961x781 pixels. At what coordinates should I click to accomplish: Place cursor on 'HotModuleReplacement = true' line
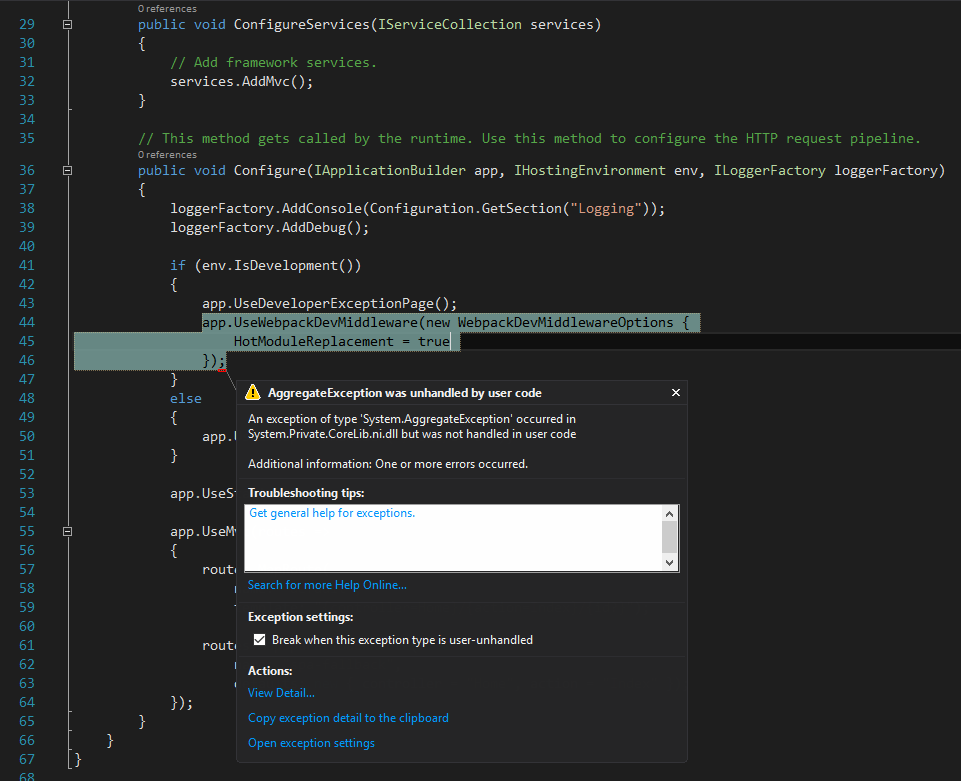(341, 342)
